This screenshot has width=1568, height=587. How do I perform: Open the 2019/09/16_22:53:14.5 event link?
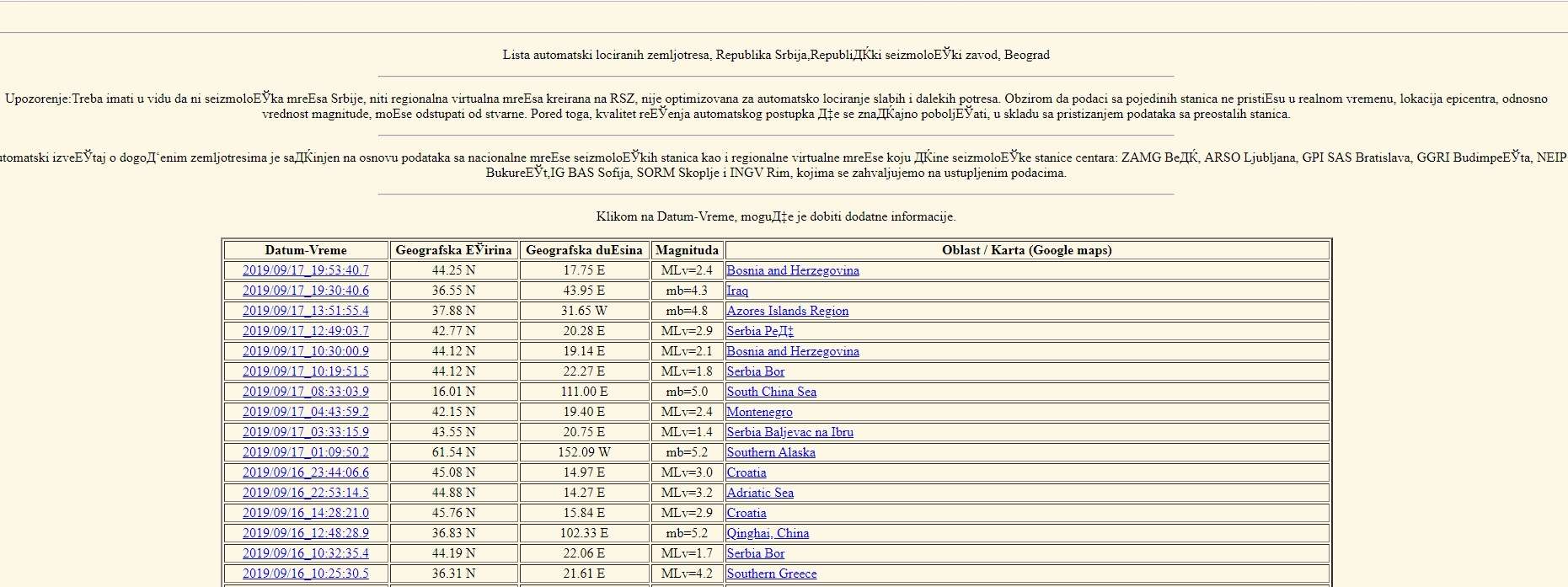point(305,493)
